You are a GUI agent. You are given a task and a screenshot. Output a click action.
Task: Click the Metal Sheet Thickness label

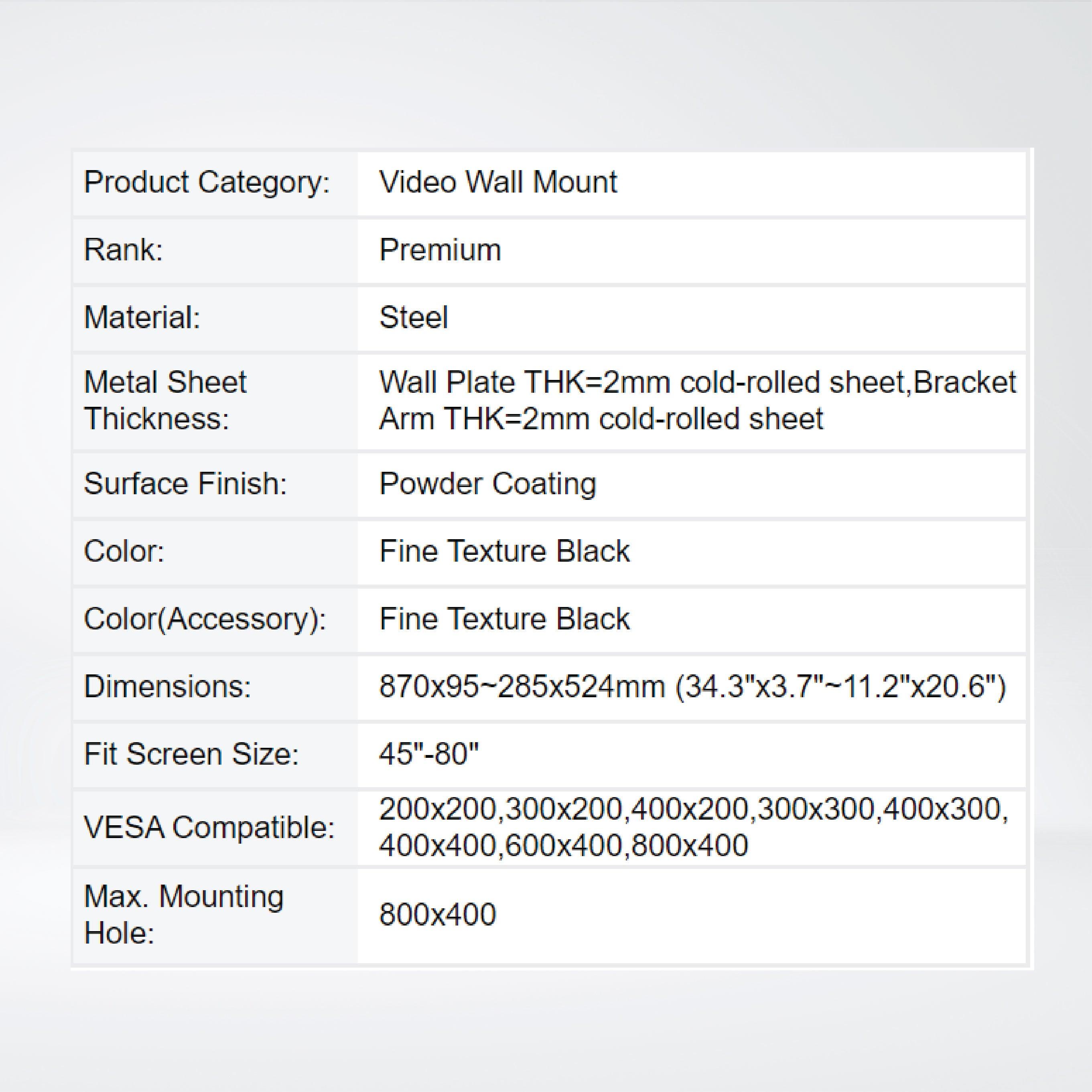click(x=165, y=400)
